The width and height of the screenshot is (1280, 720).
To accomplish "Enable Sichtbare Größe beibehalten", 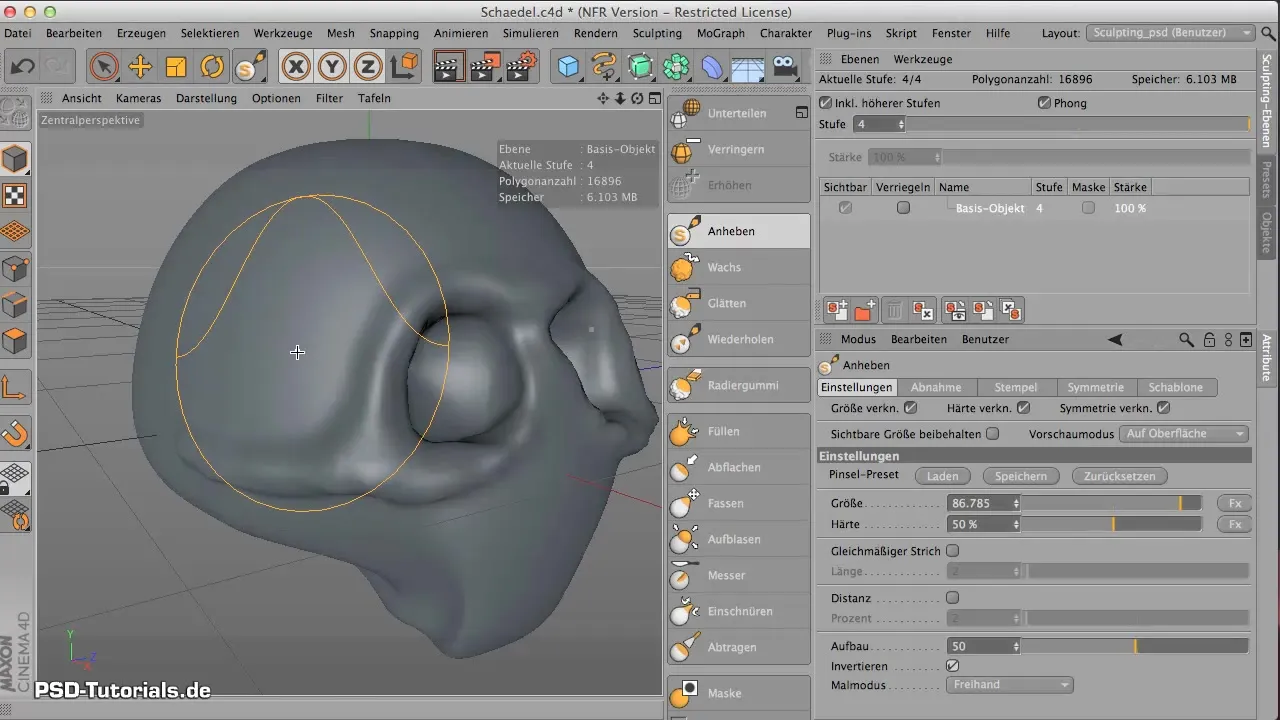I will [x=992, y=434].
